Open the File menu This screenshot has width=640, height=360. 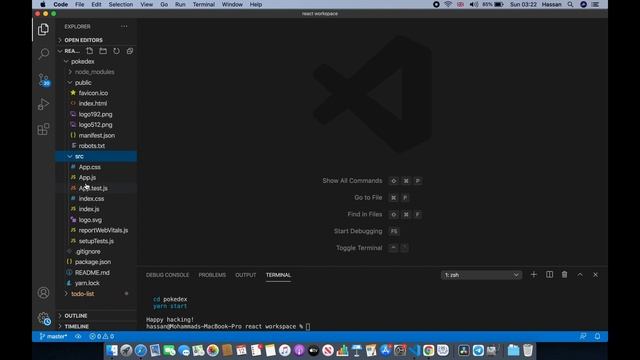click(80, 4)
